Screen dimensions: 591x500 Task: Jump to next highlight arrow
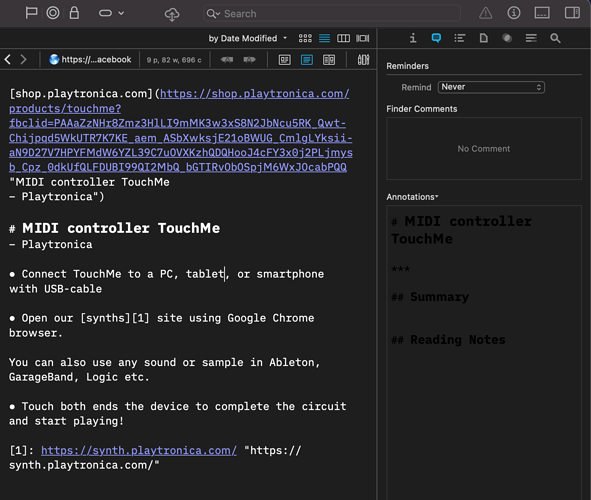tap(249, 60)
